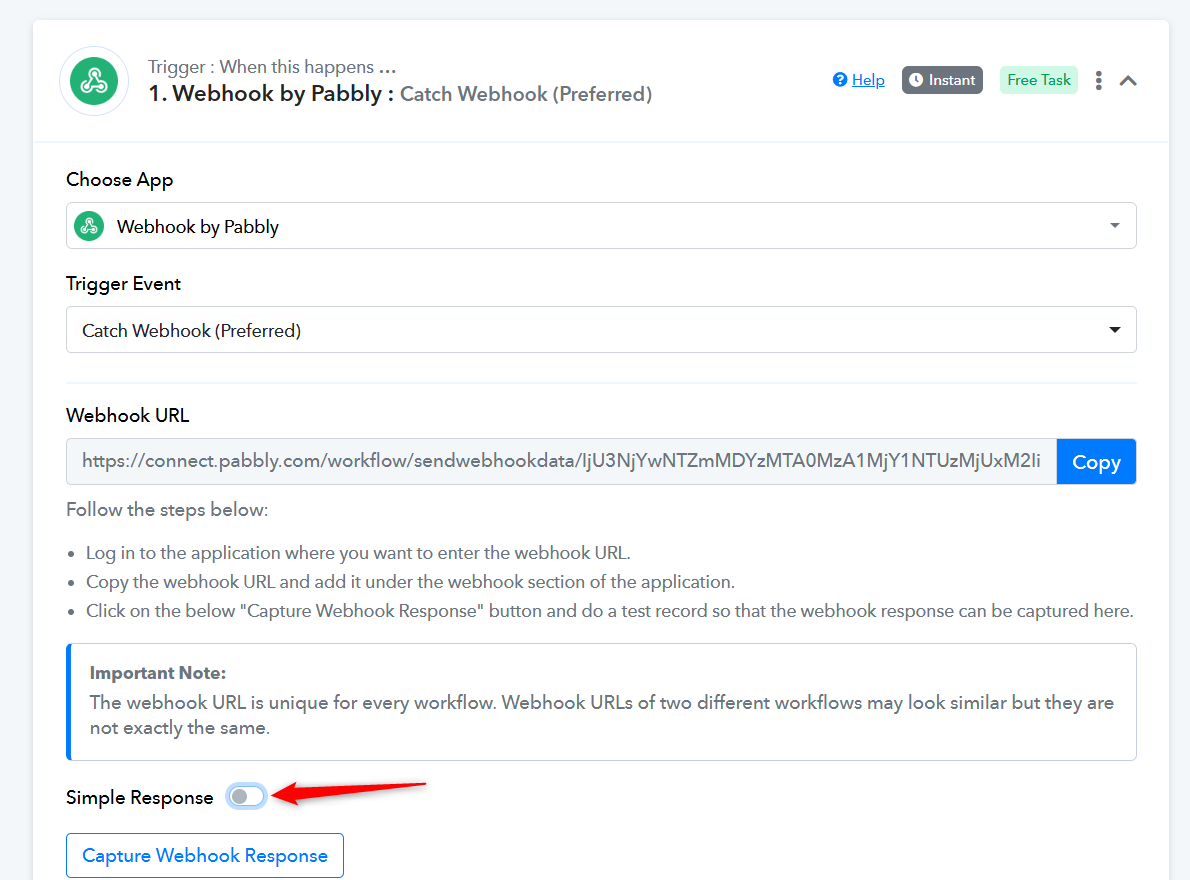Screen dimensions: 1190x880
Task: Open the three-dot options menu
Action: click(x=1098, y=80)
